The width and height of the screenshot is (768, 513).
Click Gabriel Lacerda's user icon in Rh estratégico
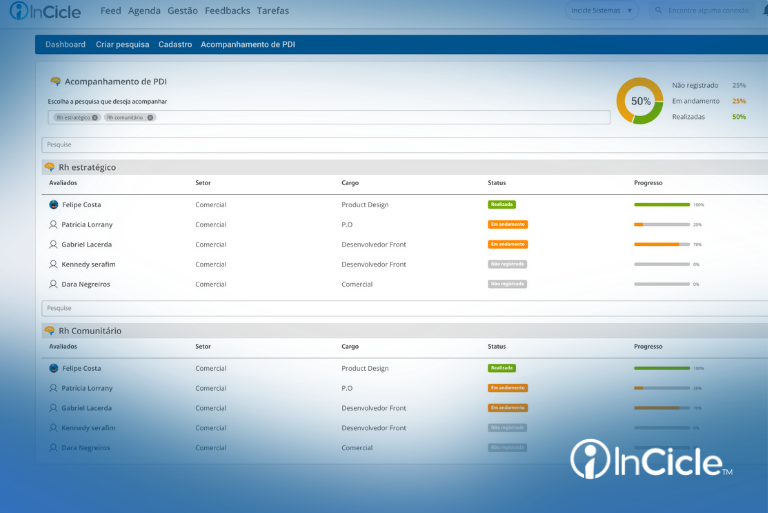click(x=54, y=244)
